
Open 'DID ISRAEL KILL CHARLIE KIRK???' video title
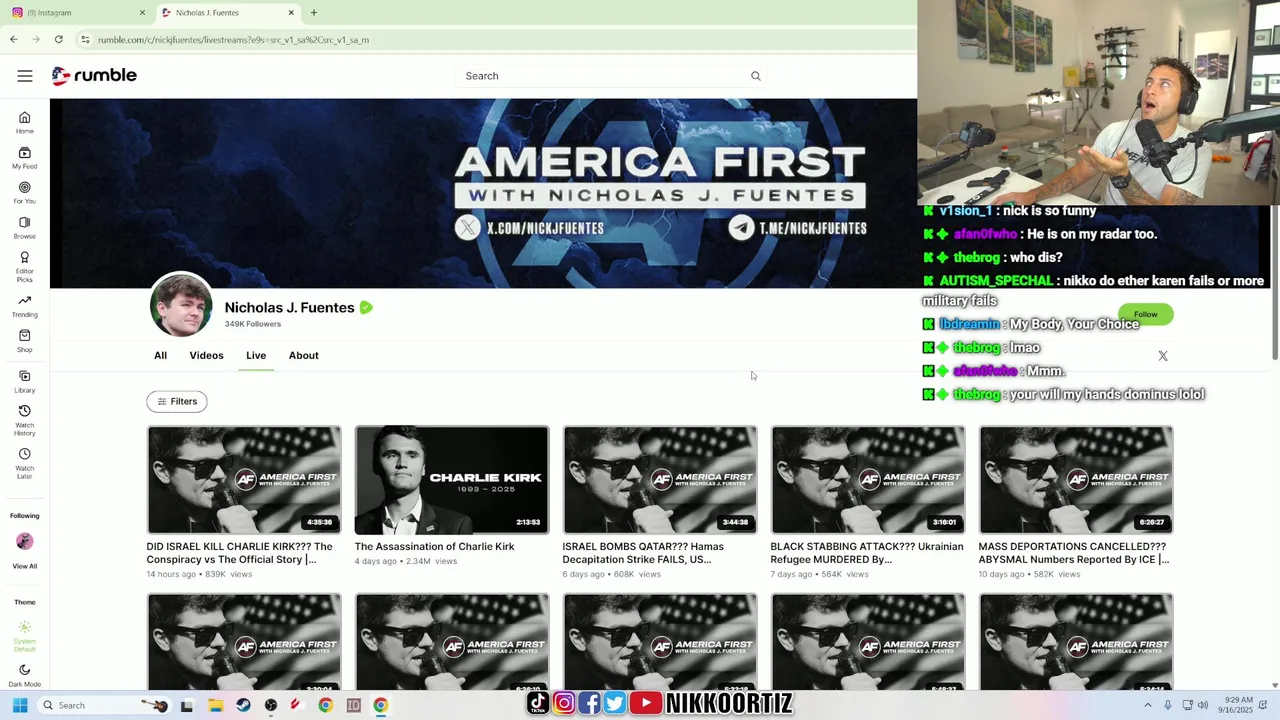click(240, 553)
